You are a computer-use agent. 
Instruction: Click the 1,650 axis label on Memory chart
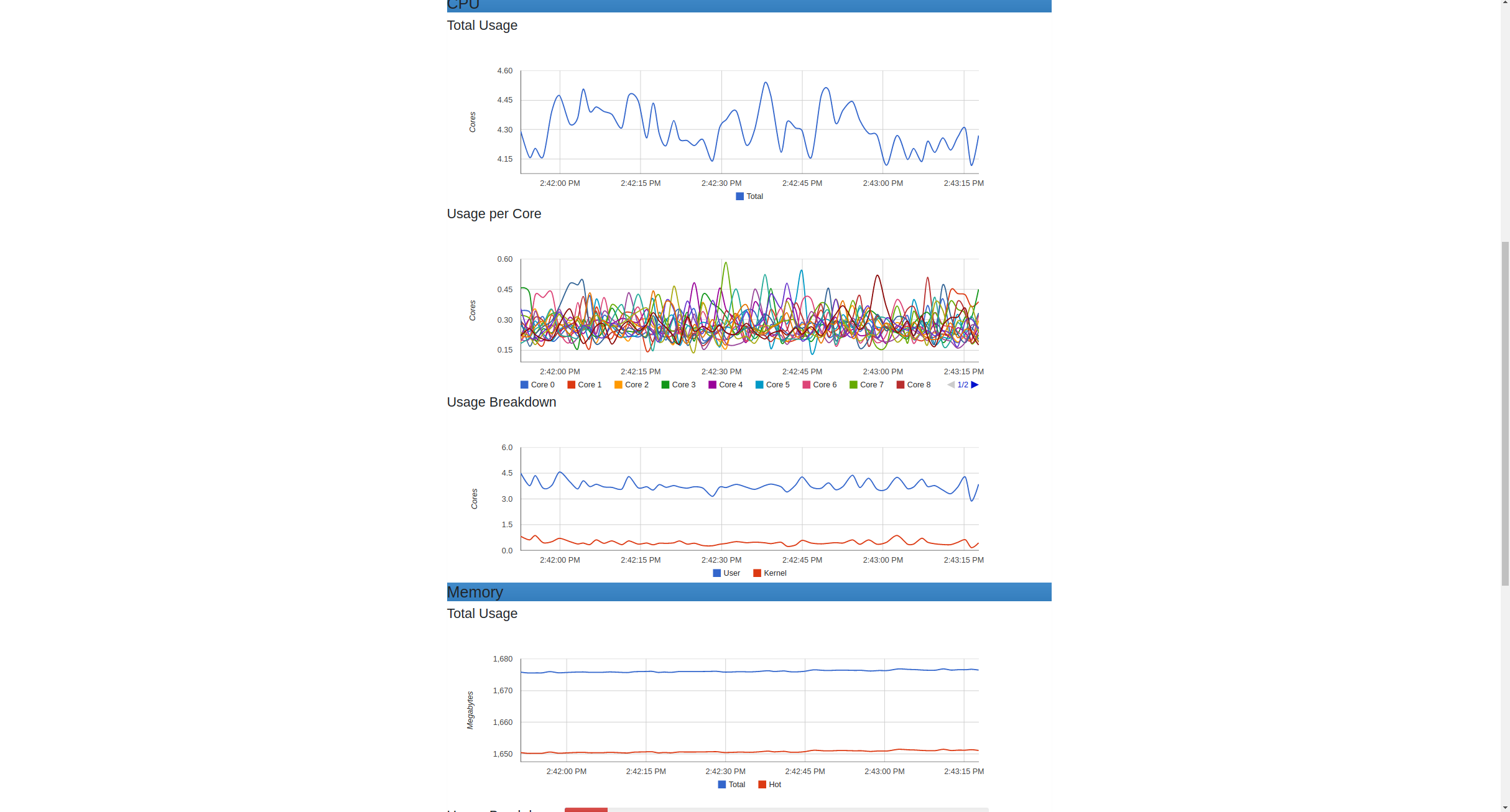pyautogui.click(x=503, y=754)
